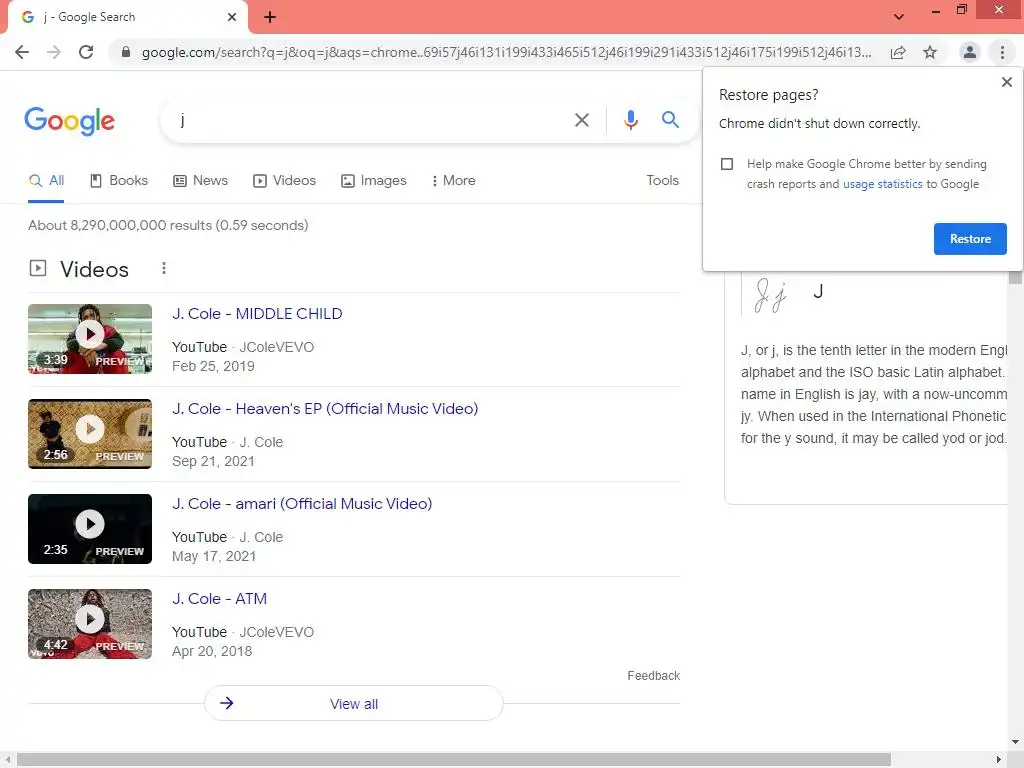Image resolution: width=1024 pixels, height=768 pixels.
Task: Click the vertical scrollbar down arrow
Action: pyautogui.click(x=1015, y=743)
